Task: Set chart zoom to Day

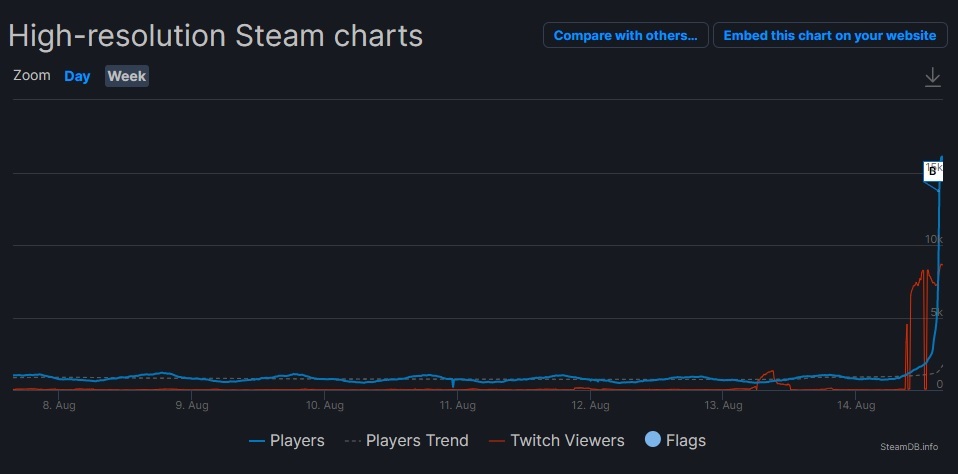Action: [77, 76]
